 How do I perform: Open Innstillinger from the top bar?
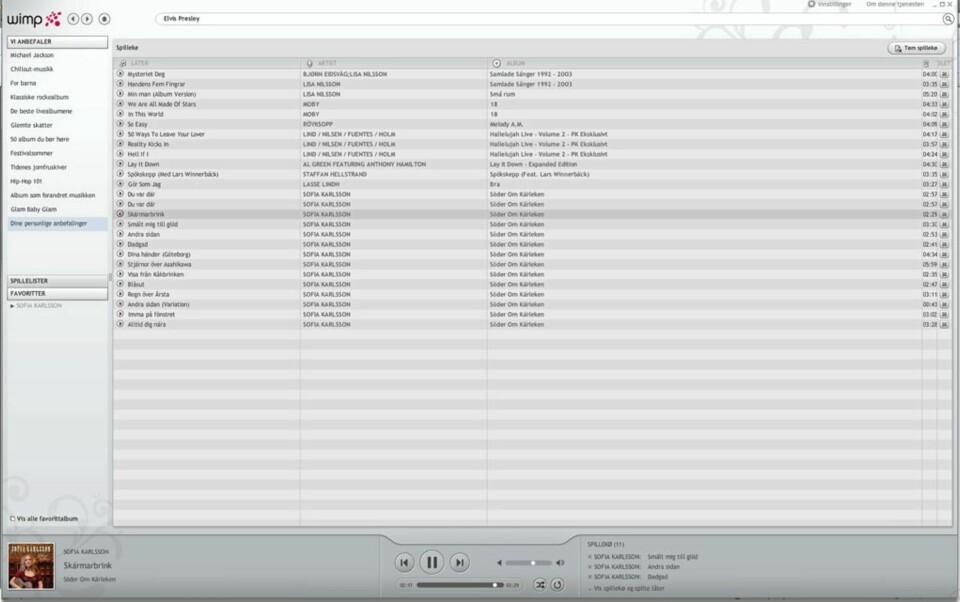click(x=830, y=4)
